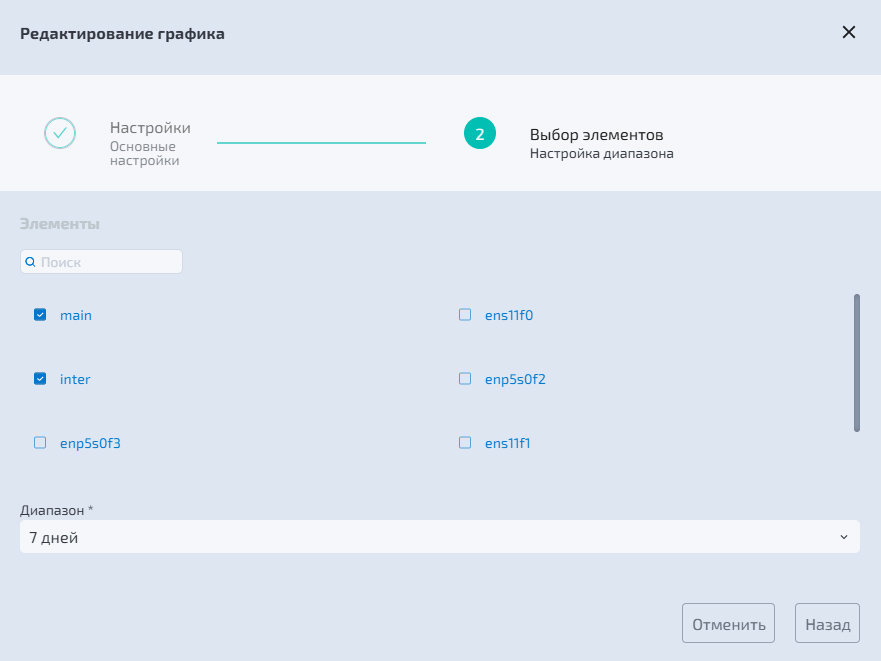The image size is (881, 661).
Task: Open the Настройки step title
Action: tap(150, 128)
